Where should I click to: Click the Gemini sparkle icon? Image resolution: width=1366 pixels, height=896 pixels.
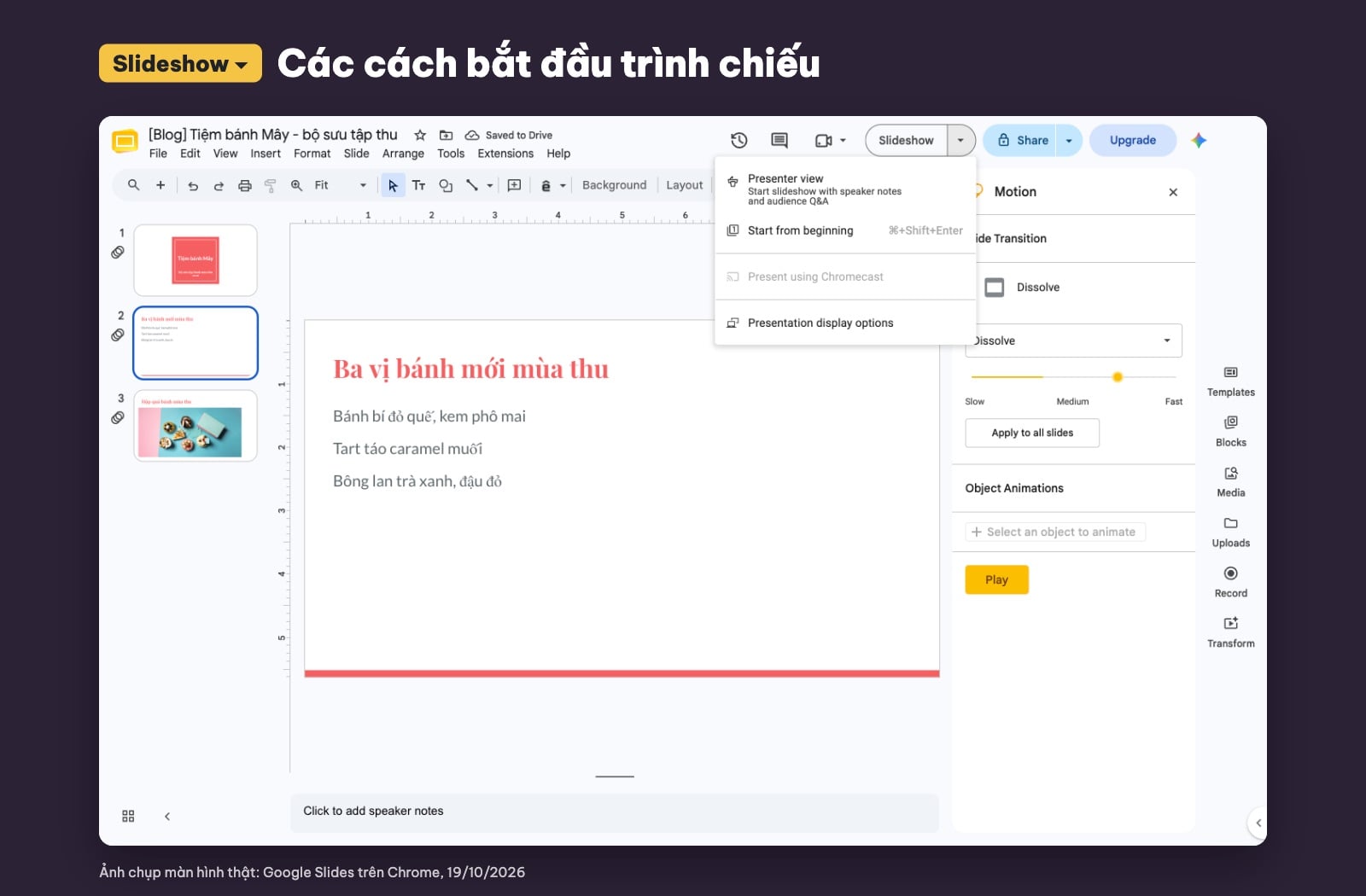point(1199,141)
